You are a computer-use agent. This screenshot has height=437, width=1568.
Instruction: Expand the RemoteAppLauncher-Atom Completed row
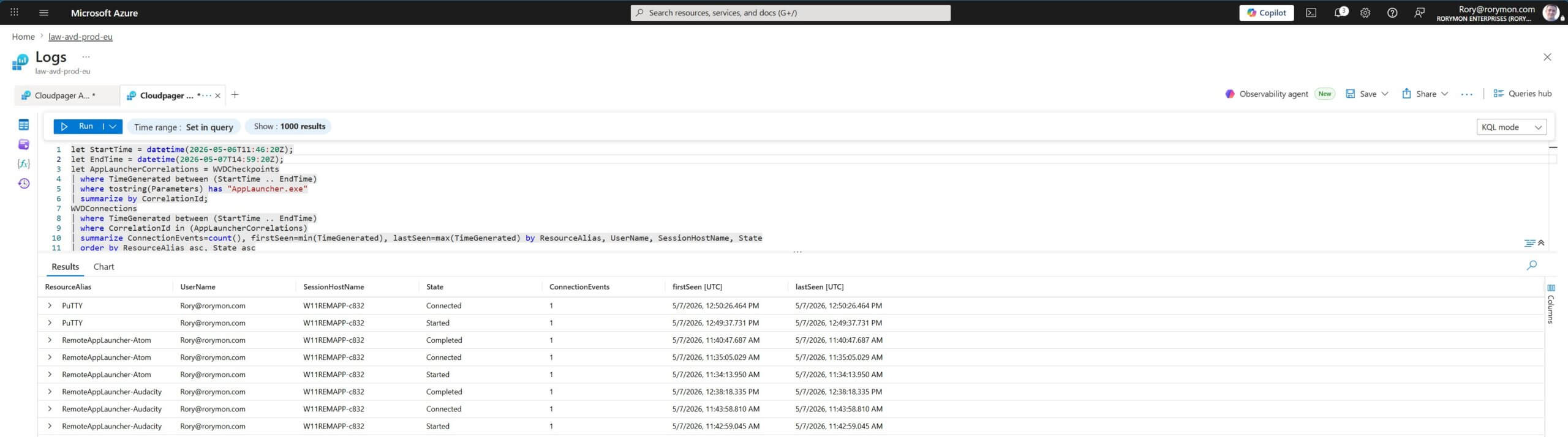click(x=50, y=340)
